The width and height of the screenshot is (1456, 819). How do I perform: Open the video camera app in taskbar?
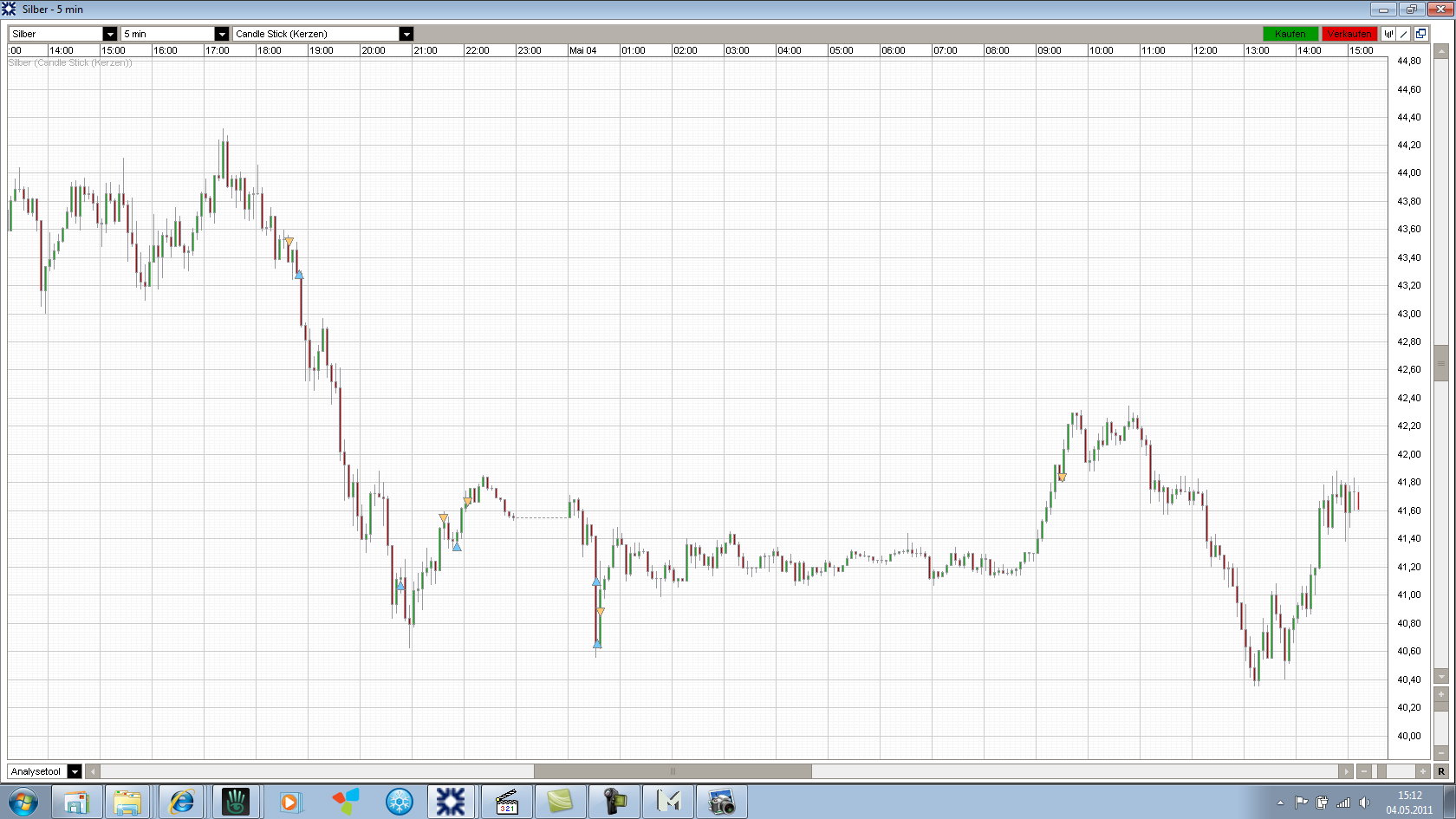coord(614,802)
